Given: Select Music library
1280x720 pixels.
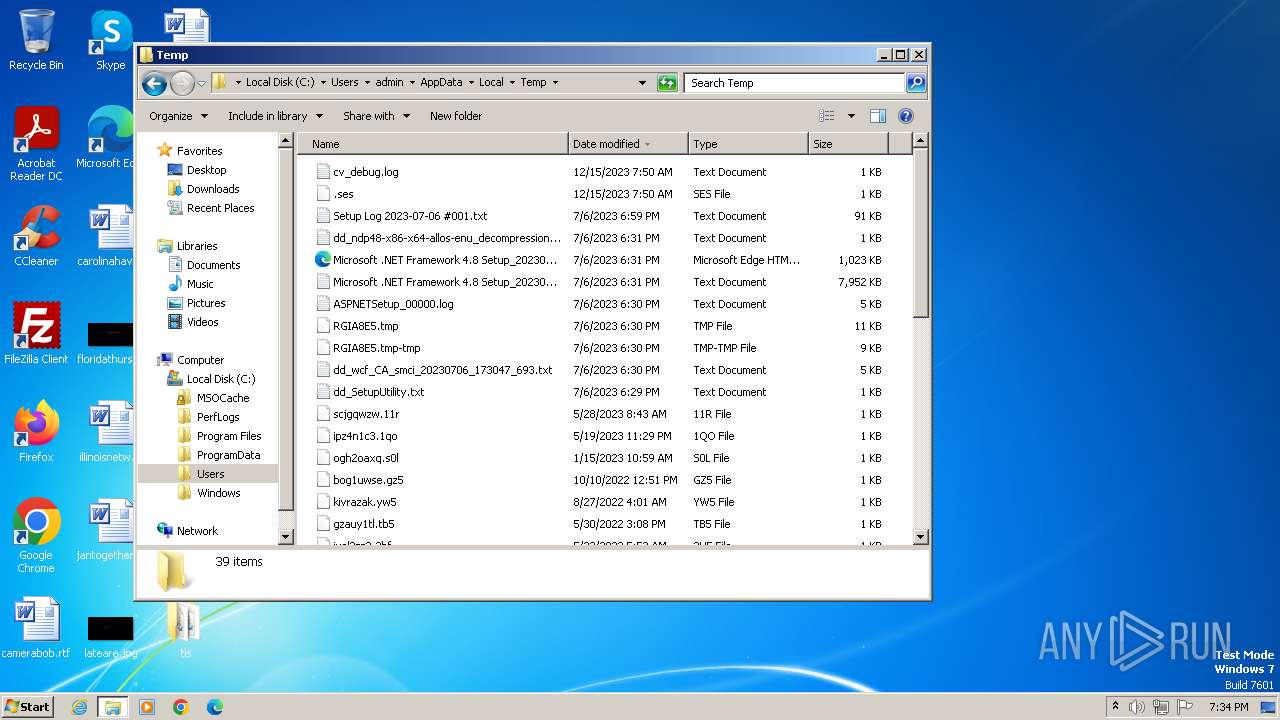Looking at the screenshot, I should (200, 284).
